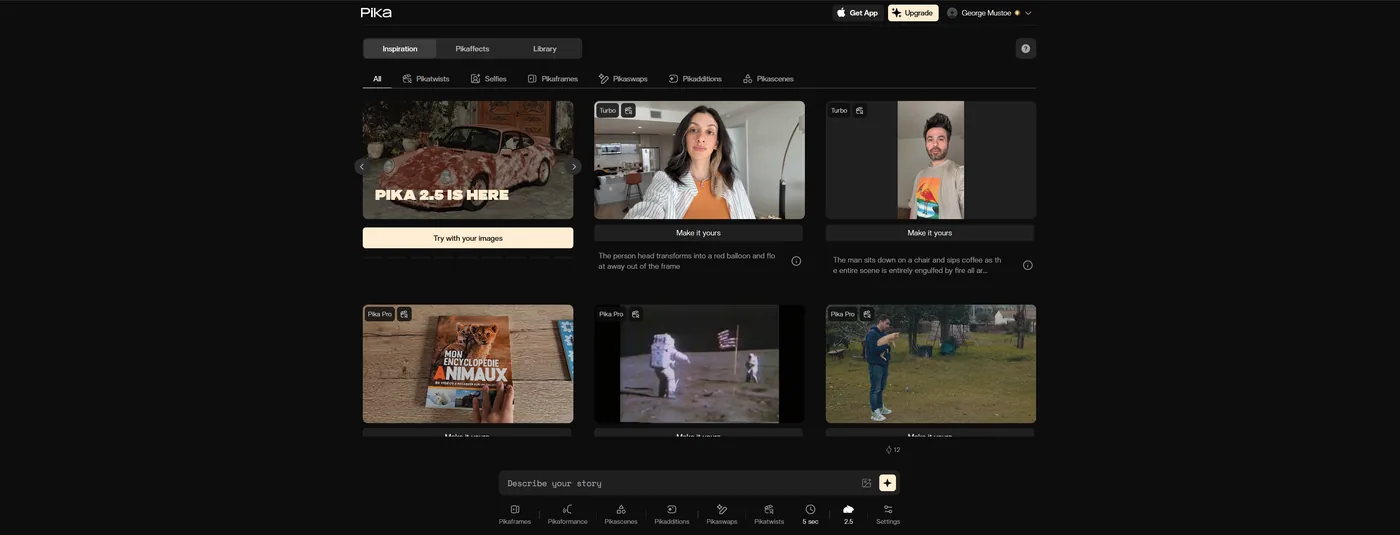Click Try with your images button

[x=468, y=238]
